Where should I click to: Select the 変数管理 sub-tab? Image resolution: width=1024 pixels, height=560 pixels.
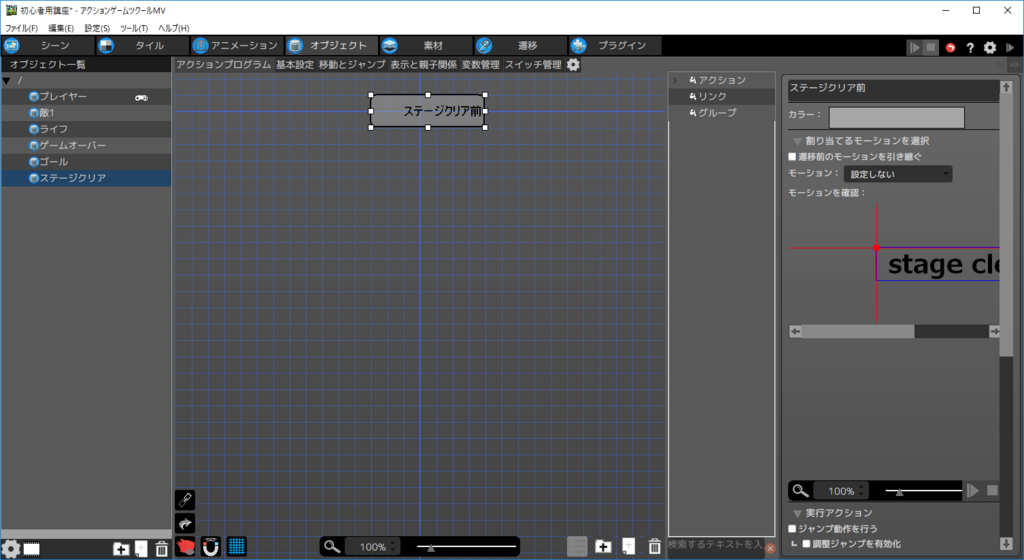[481, 65]
